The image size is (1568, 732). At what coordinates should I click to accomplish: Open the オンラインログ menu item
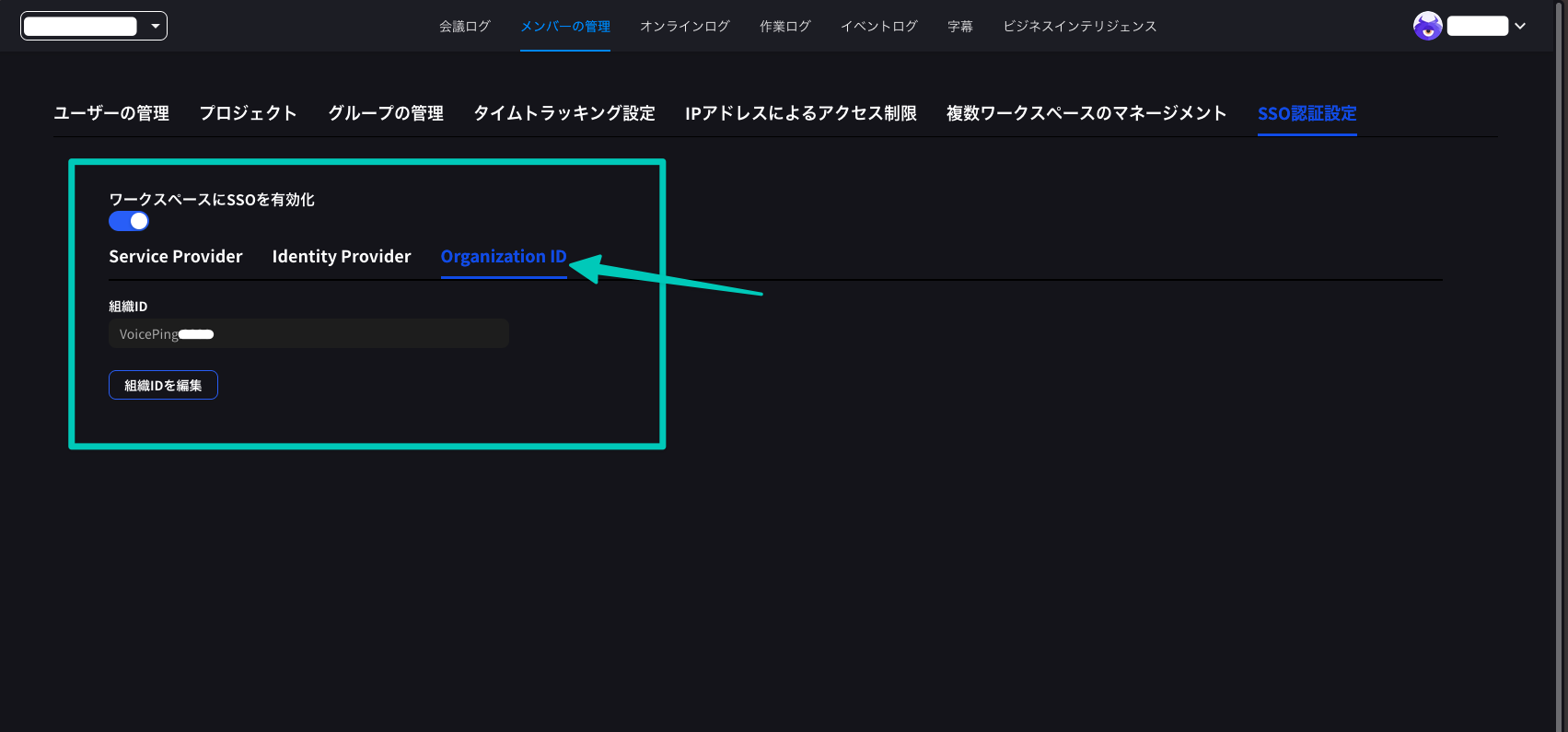pos(685,26)
